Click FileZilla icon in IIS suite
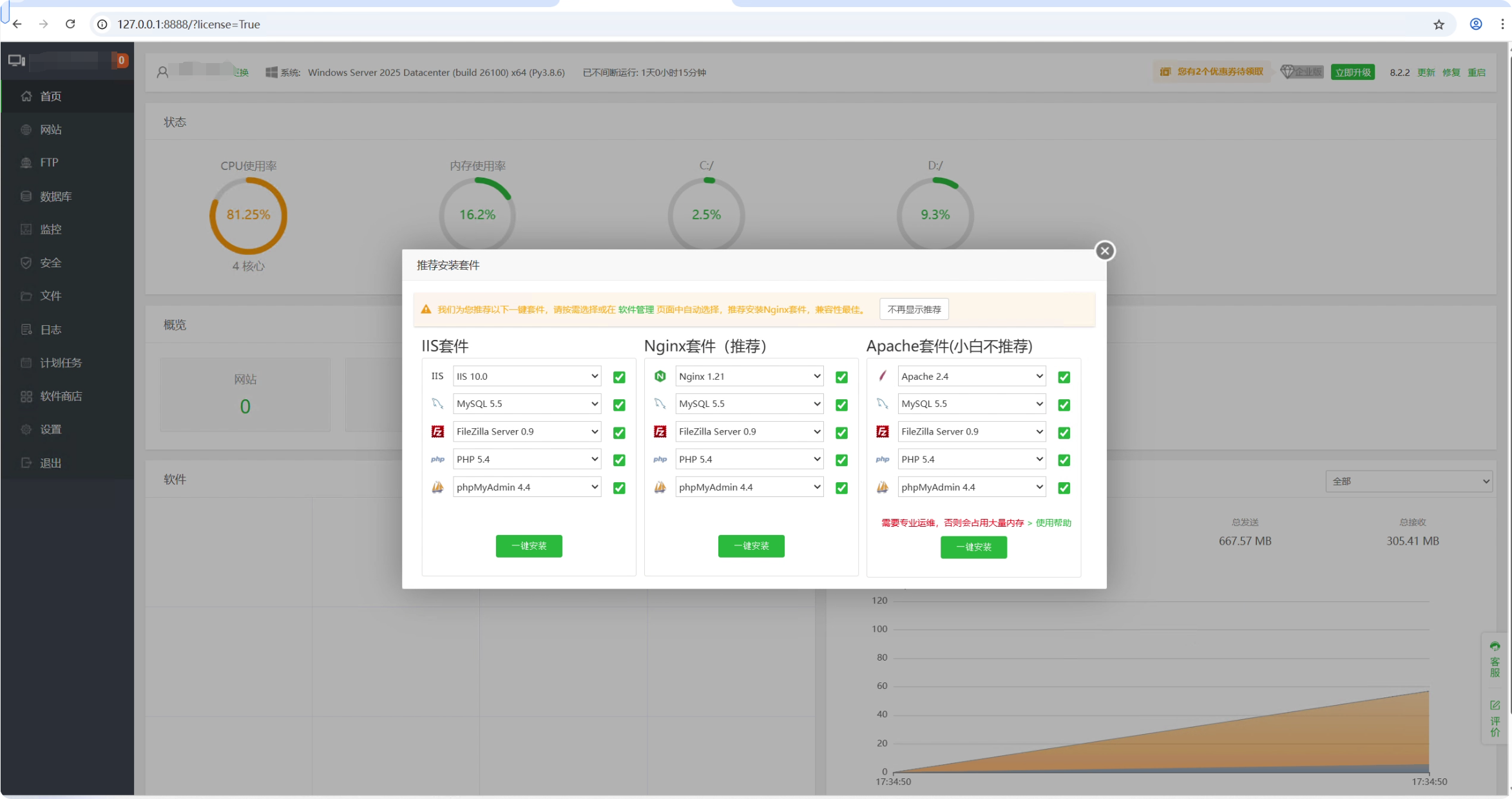The height and width of the screenshot is (799, 1512). coord(437,431)
